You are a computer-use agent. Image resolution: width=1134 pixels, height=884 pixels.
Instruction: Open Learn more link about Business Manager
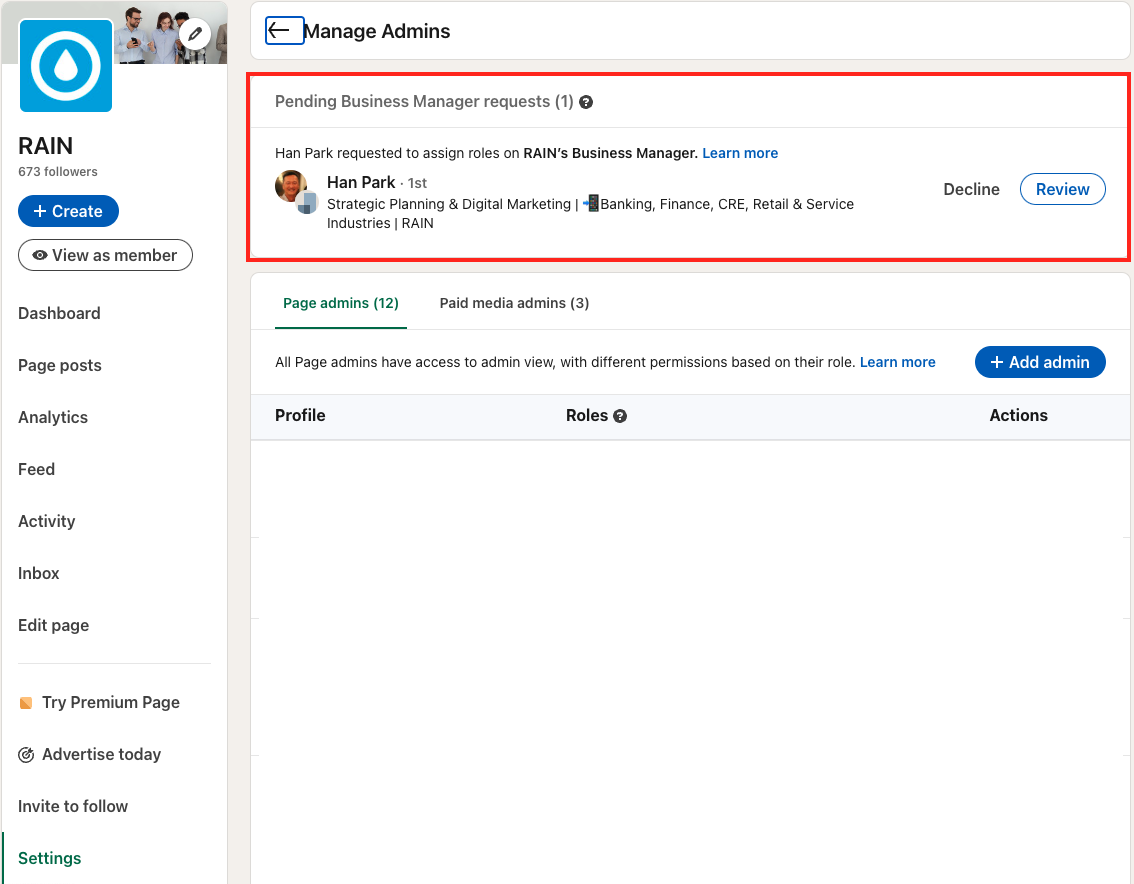740,153
